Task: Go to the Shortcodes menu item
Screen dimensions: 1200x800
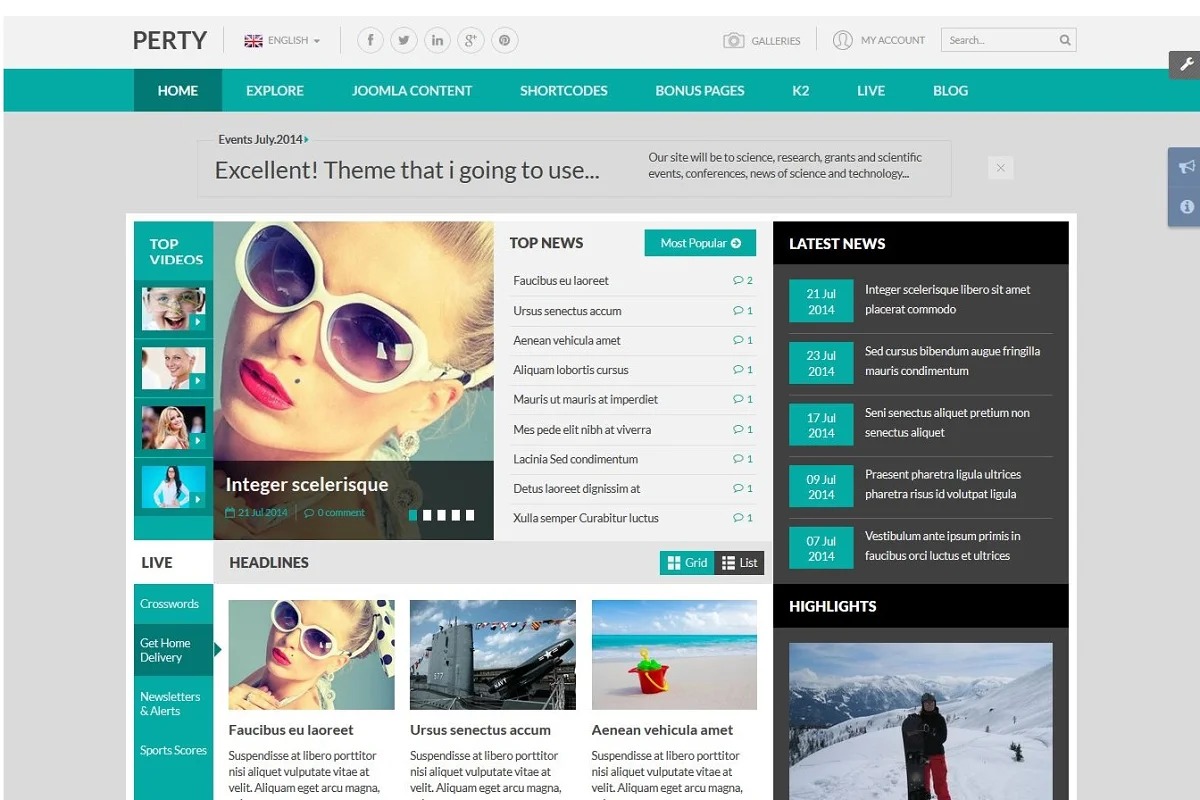Action: point(563,91)
